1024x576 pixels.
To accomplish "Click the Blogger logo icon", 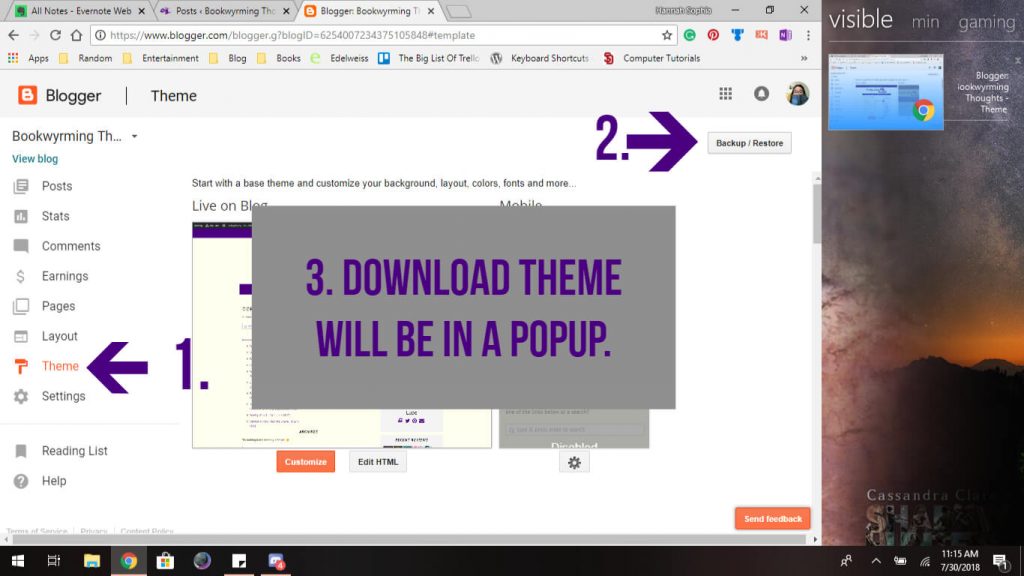I will pyautogui.click(x=28, y=95).
